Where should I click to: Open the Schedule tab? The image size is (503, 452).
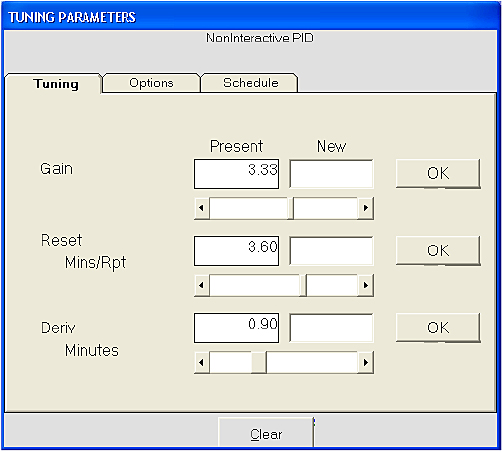[x=250, y=83]
